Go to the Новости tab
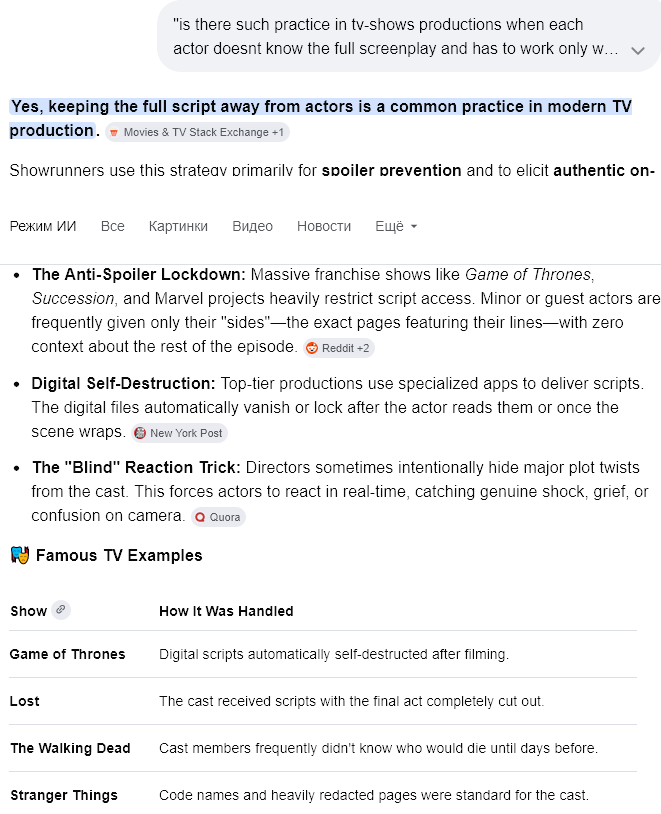The width and height of the screenshot is (661, 814). pyautogui.click(x=324, y=226)
